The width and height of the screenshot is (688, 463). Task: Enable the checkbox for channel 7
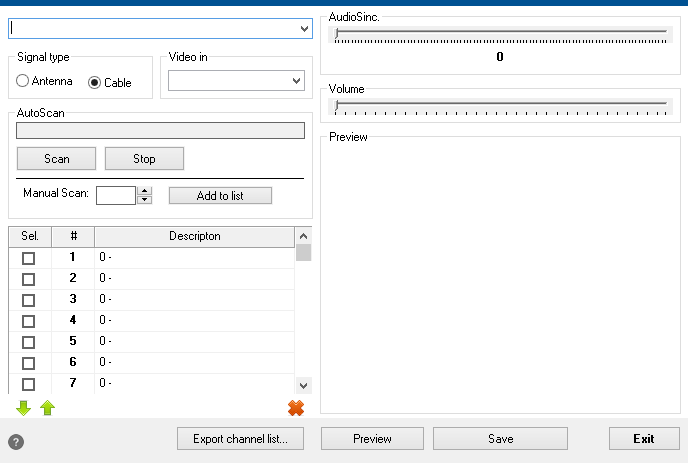[29, 384]
